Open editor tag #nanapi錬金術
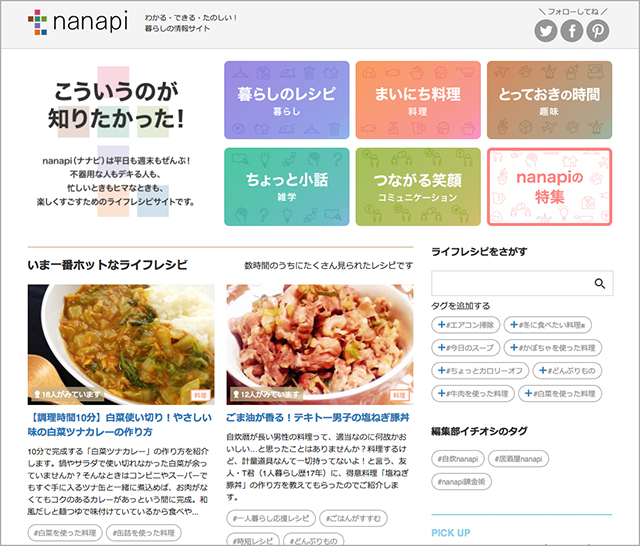 (x=462, y=482)
